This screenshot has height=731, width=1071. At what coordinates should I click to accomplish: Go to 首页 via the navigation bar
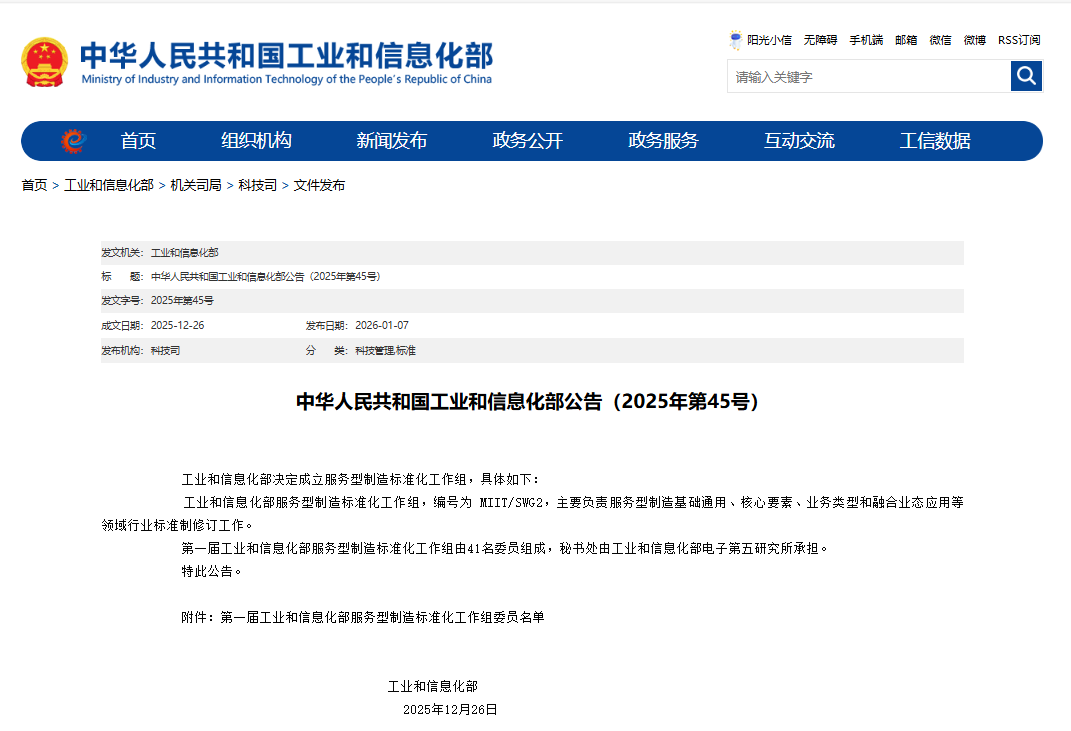click(x=137, y=141)
